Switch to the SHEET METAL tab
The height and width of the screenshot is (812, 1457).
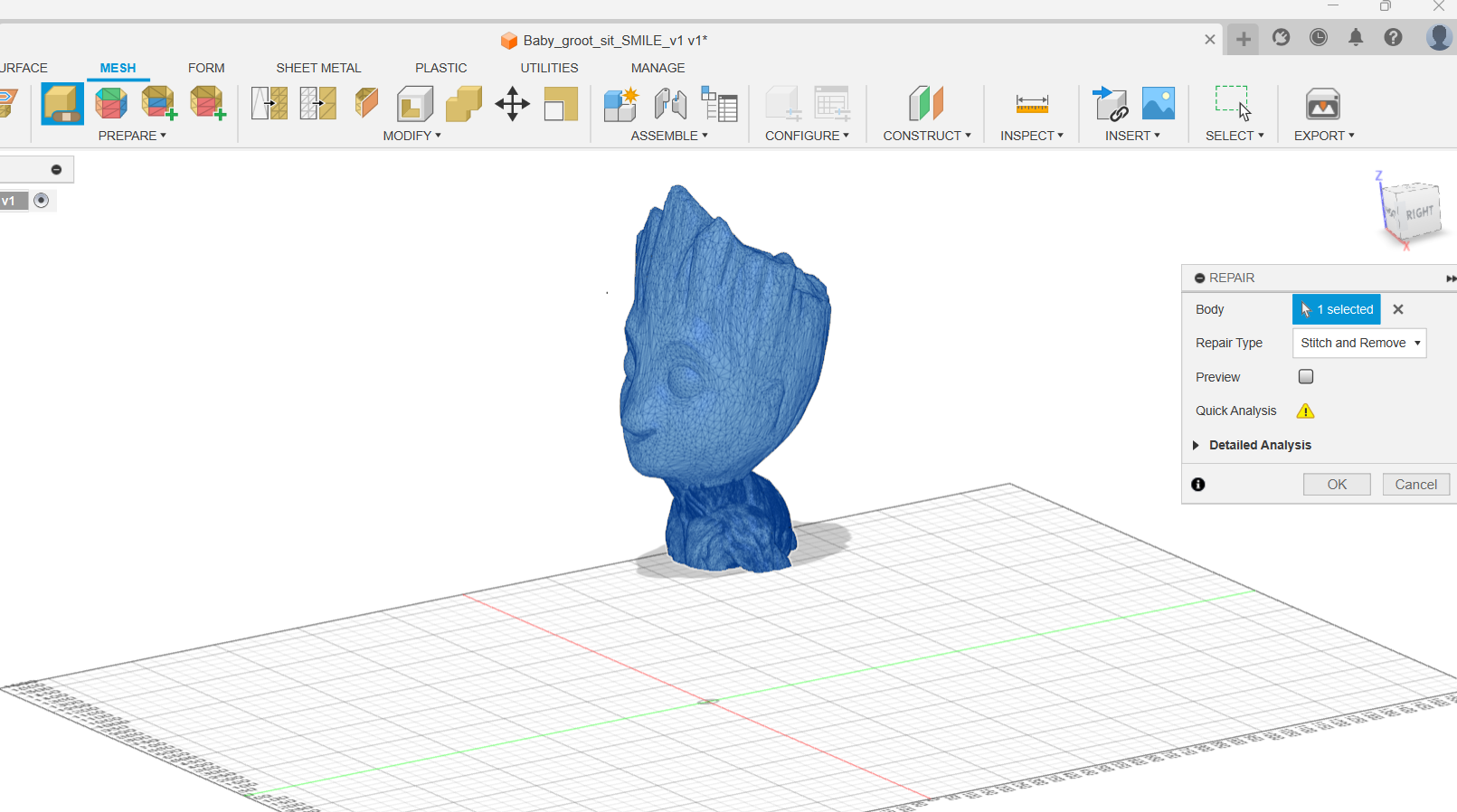(x=318, y=68)
